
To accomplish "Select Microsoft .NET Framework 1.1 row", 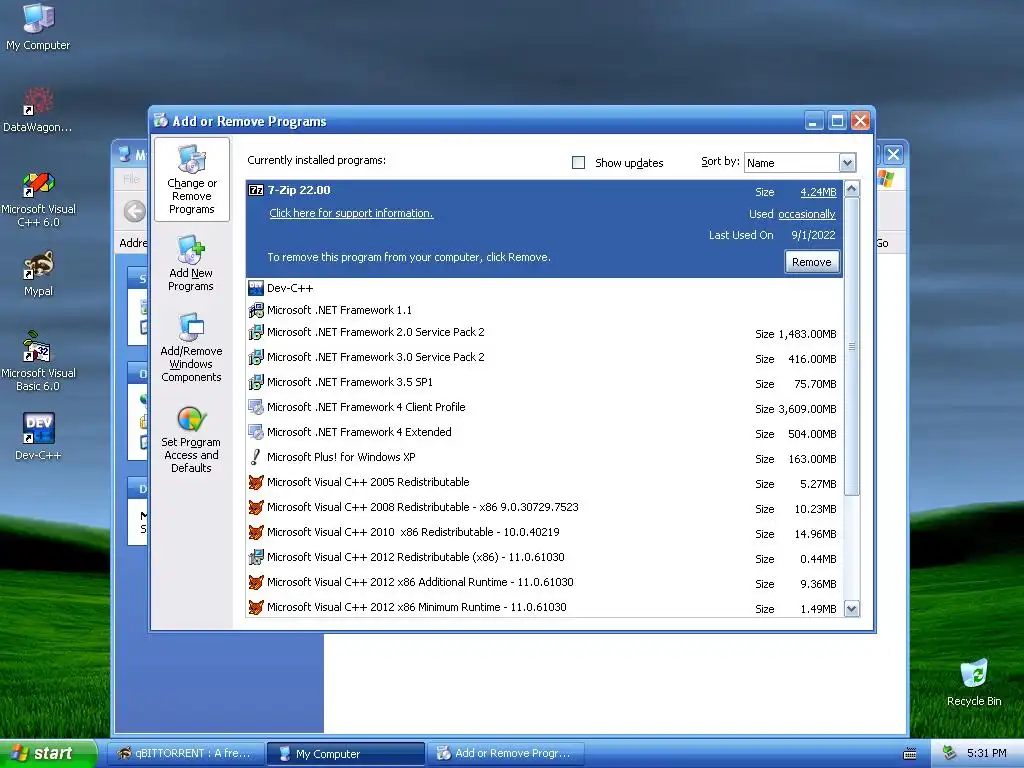I will tap(545, 310).
